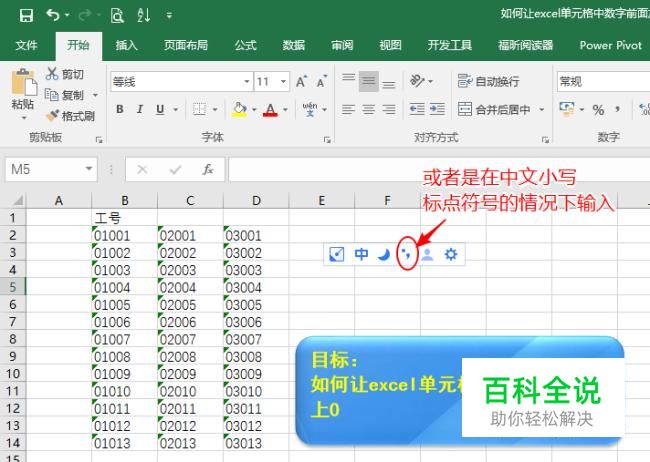
Task: Click the 格式刷 format painter
Action: click(70, 116)
